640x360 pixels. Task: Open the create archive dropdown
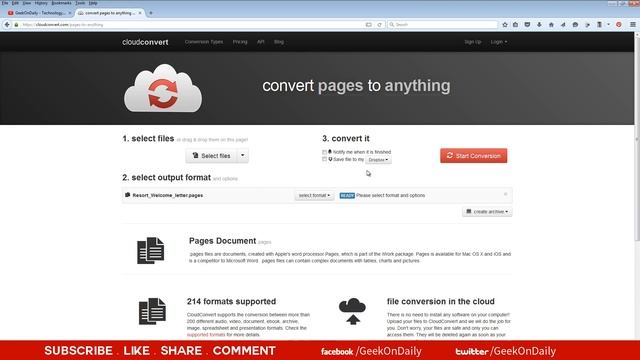(487, 212)
